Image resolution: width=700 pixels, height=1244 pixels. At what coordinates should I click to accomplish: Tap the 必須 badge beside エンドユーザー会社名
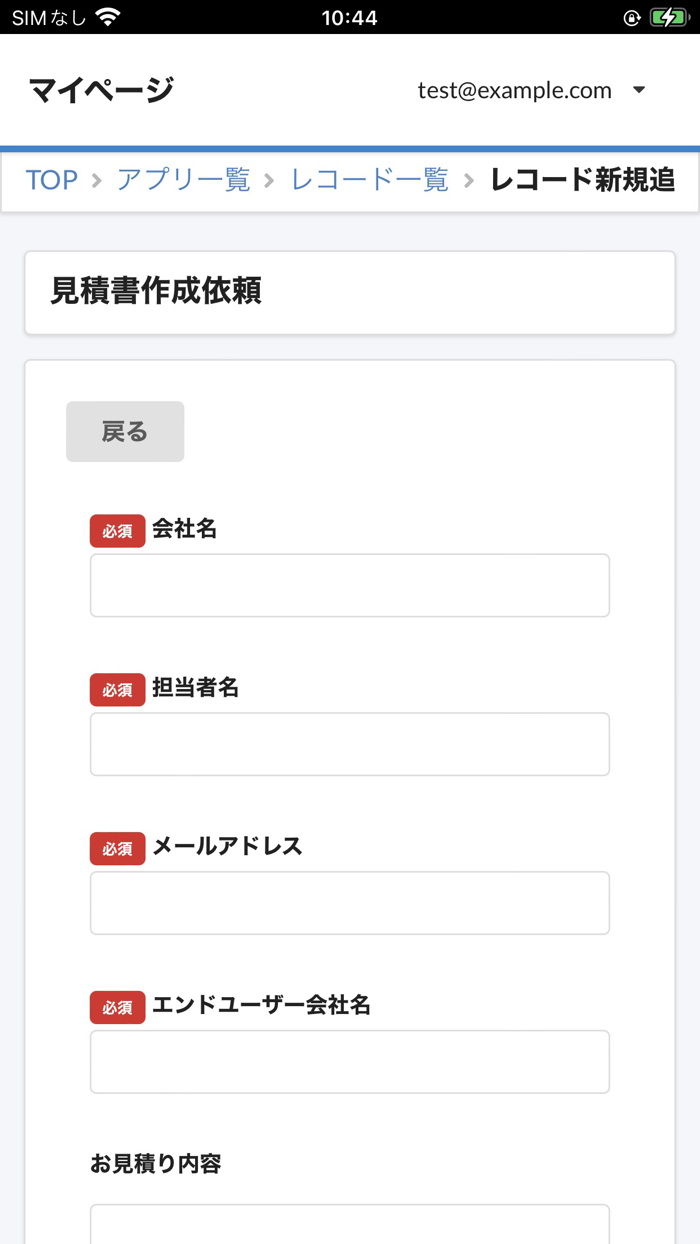(x=117, y=1008)
